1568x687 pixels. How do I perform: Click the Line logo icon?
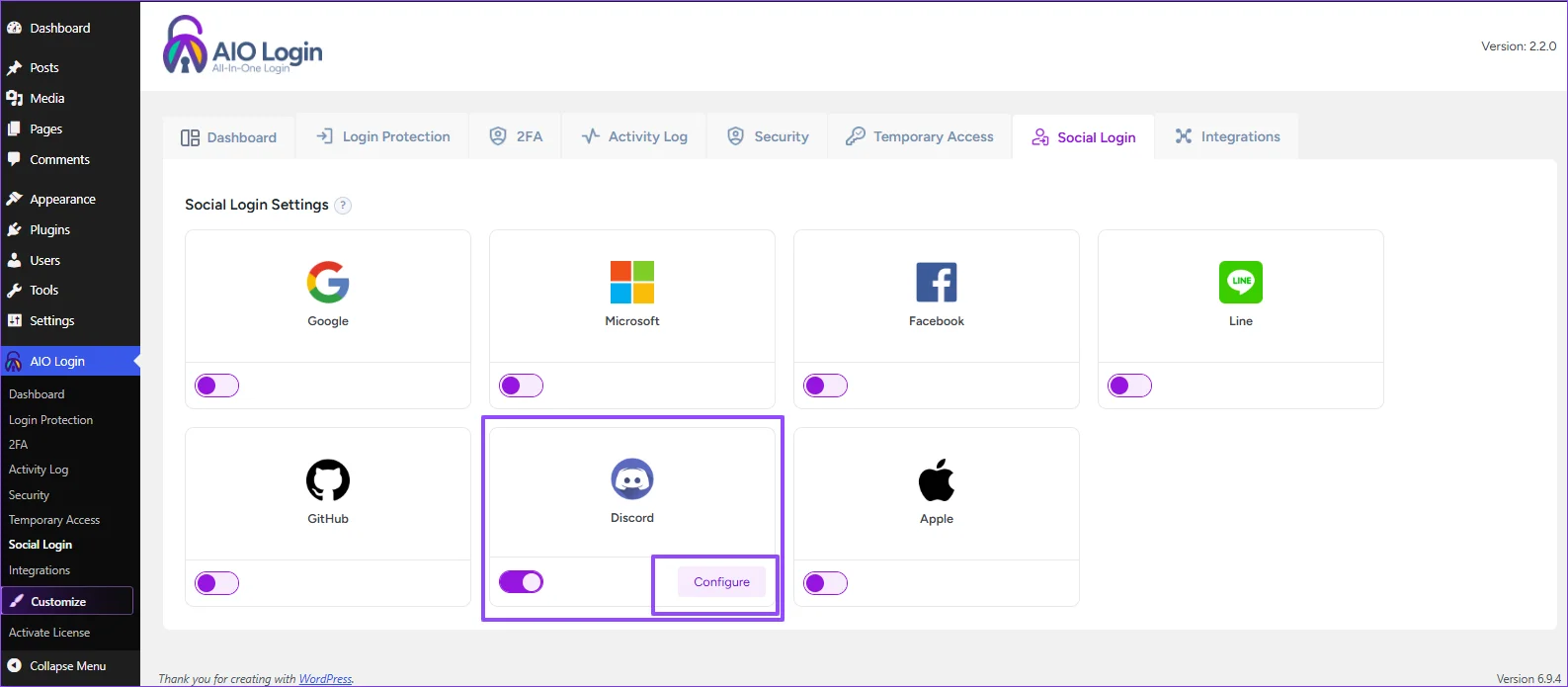pyautogui.click(x=1241, y=282)
